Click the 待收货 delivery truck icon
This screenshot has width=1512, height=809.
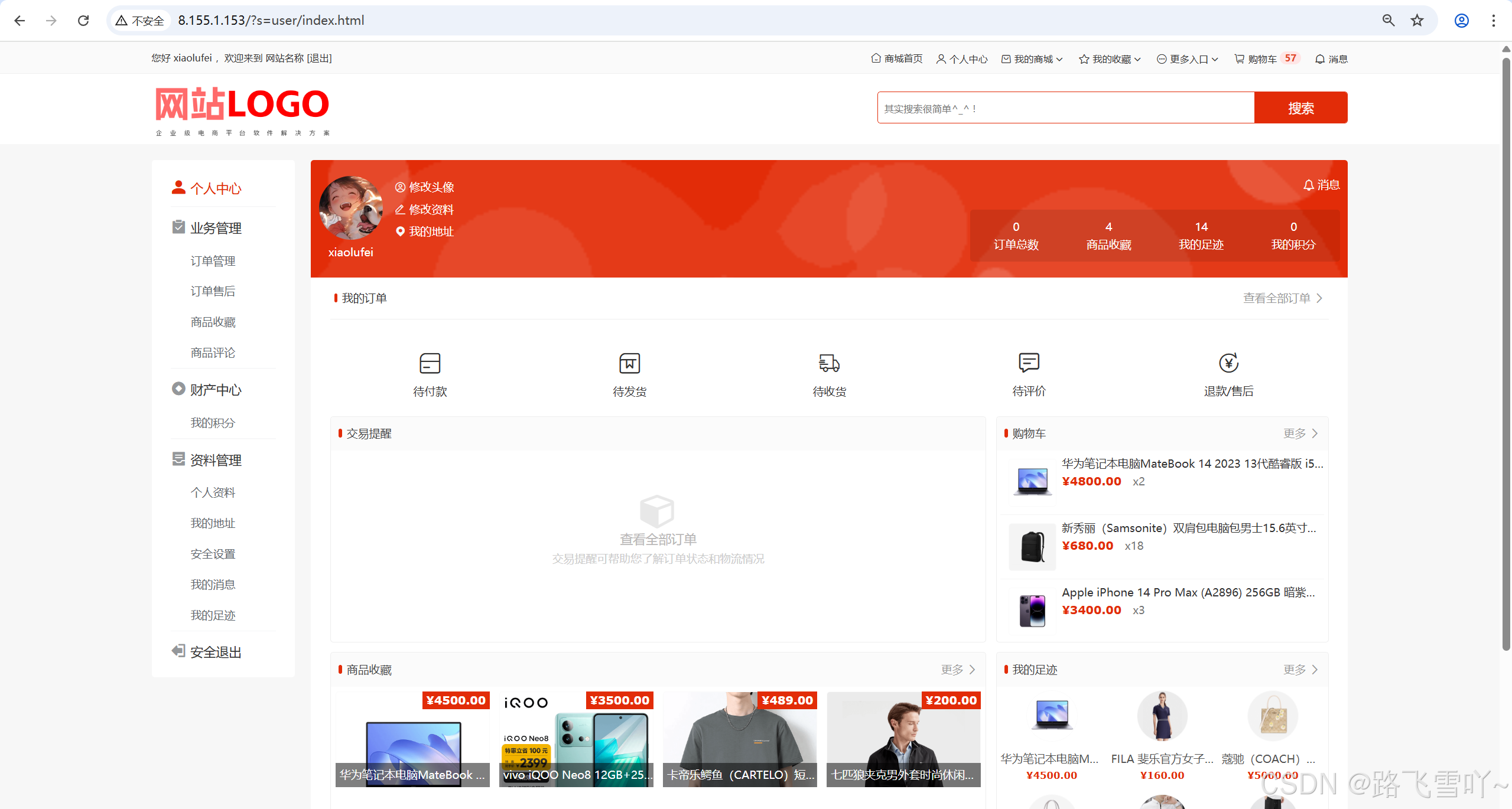point(829,363)
